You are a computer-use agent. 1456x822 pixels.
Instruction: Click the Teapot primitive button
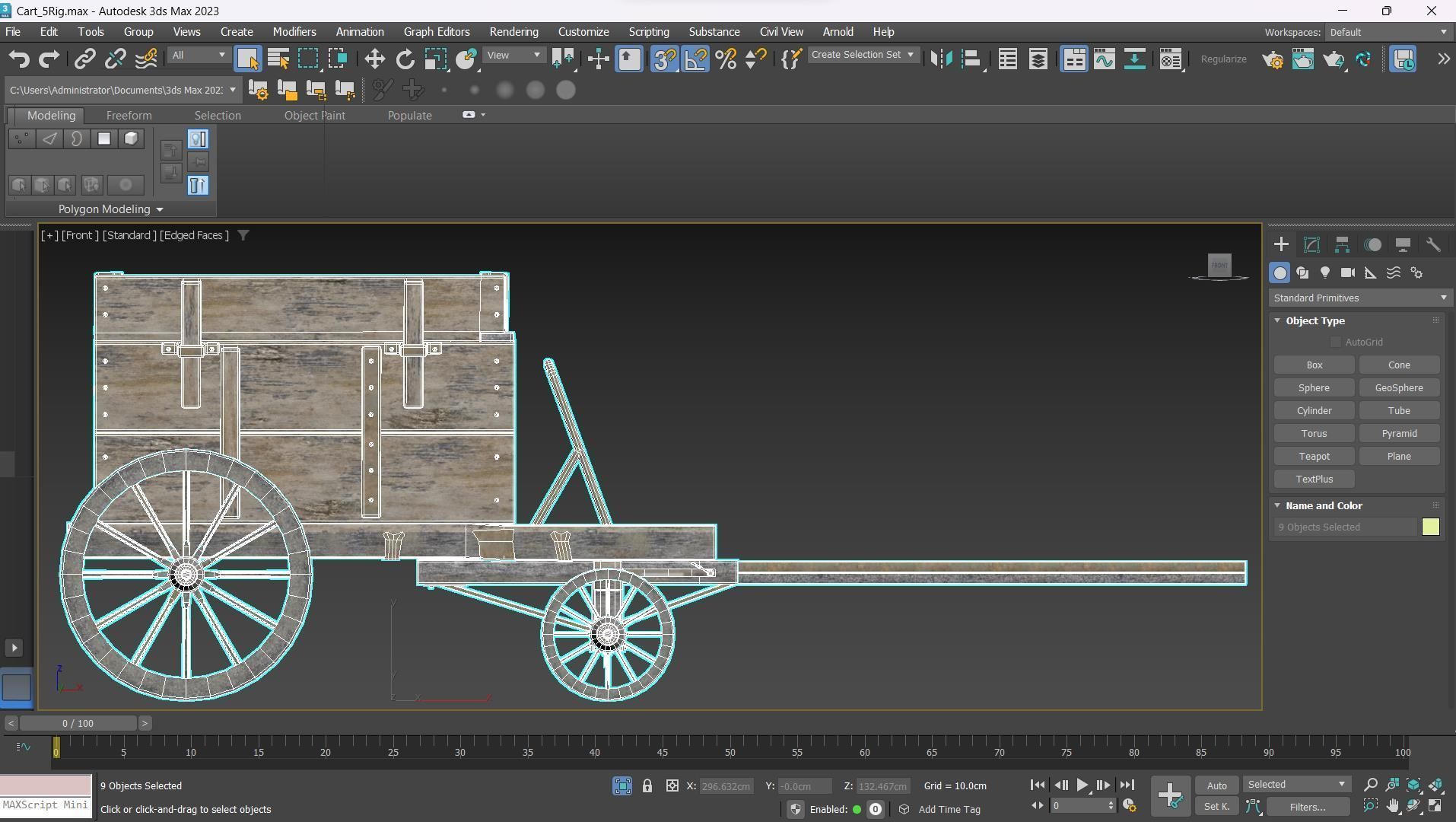coord(1314,456)
